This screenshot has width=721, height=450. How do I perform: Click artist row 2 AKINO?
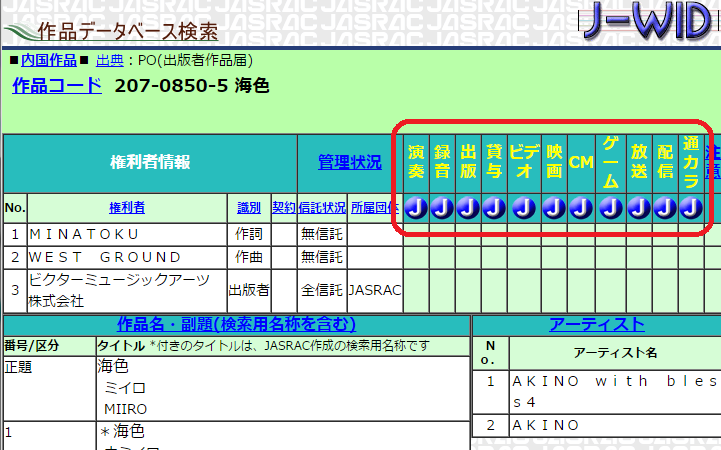(615, 425)
